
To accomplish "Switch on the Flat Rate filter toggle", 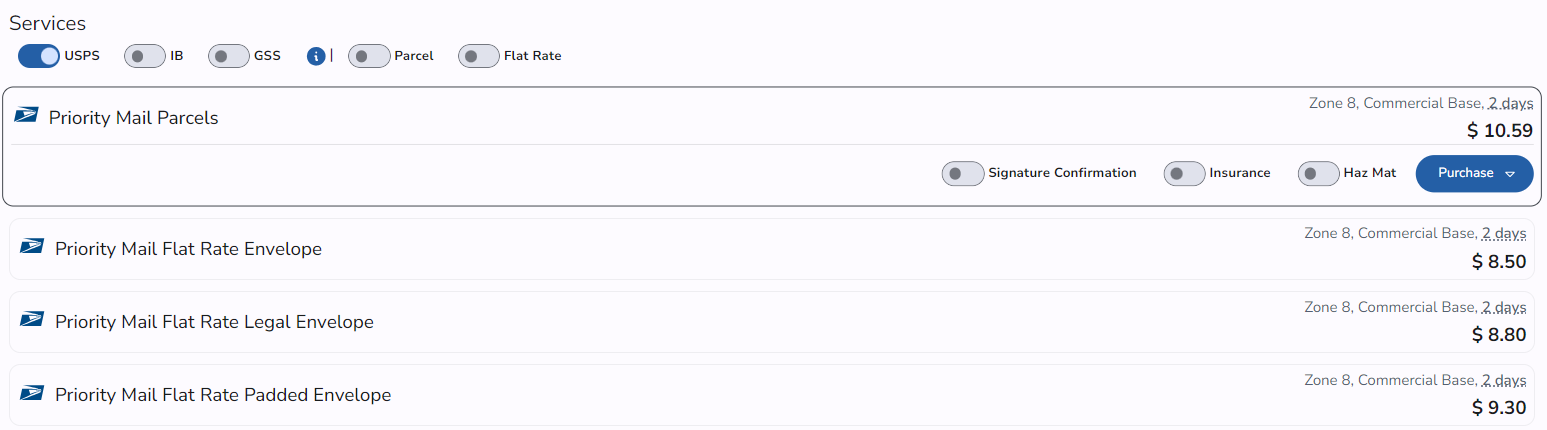I will pyautogui.click(x=478, y=56).
